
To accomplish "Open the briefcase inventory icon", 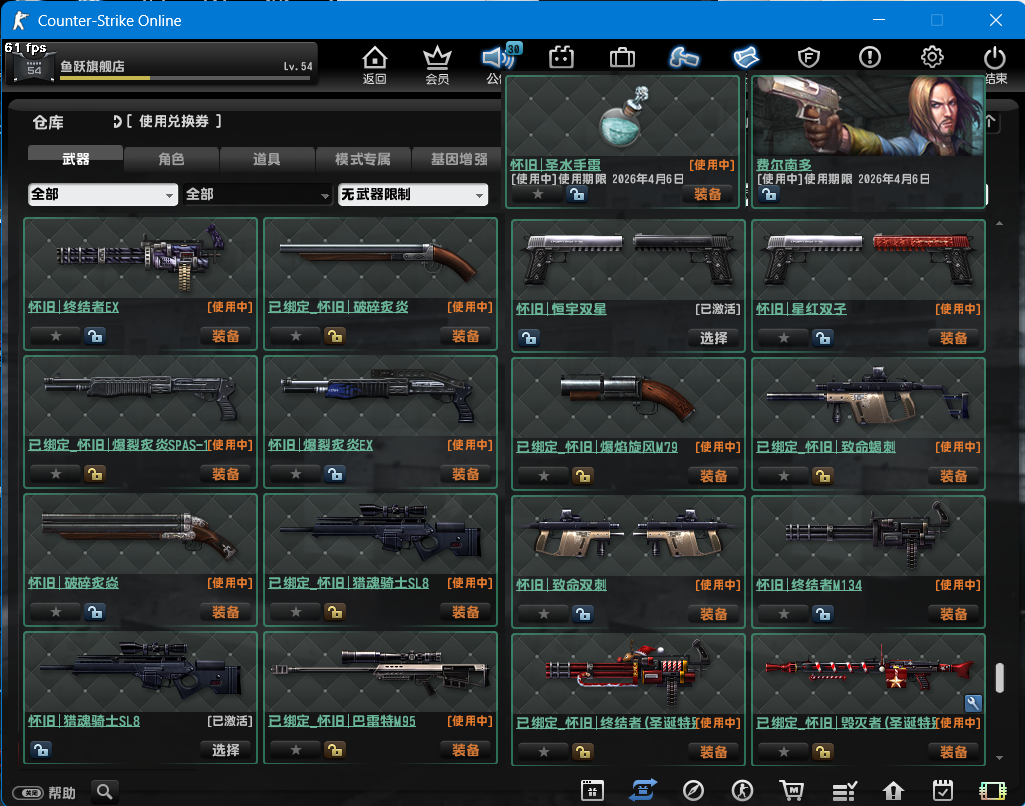I will coord(622,58).
